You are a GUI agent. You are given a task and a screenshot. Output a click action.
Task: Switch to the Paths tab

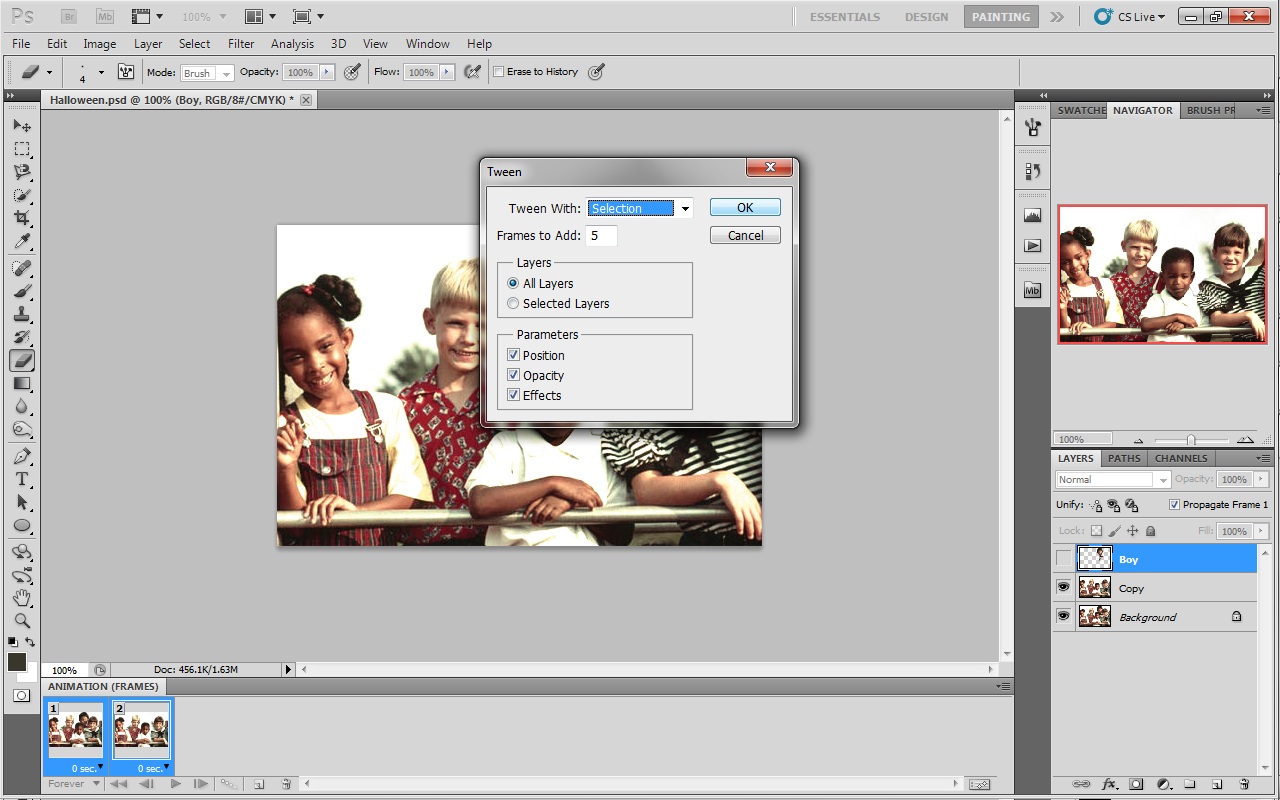pyautogui.click(x=1124, y=458)
